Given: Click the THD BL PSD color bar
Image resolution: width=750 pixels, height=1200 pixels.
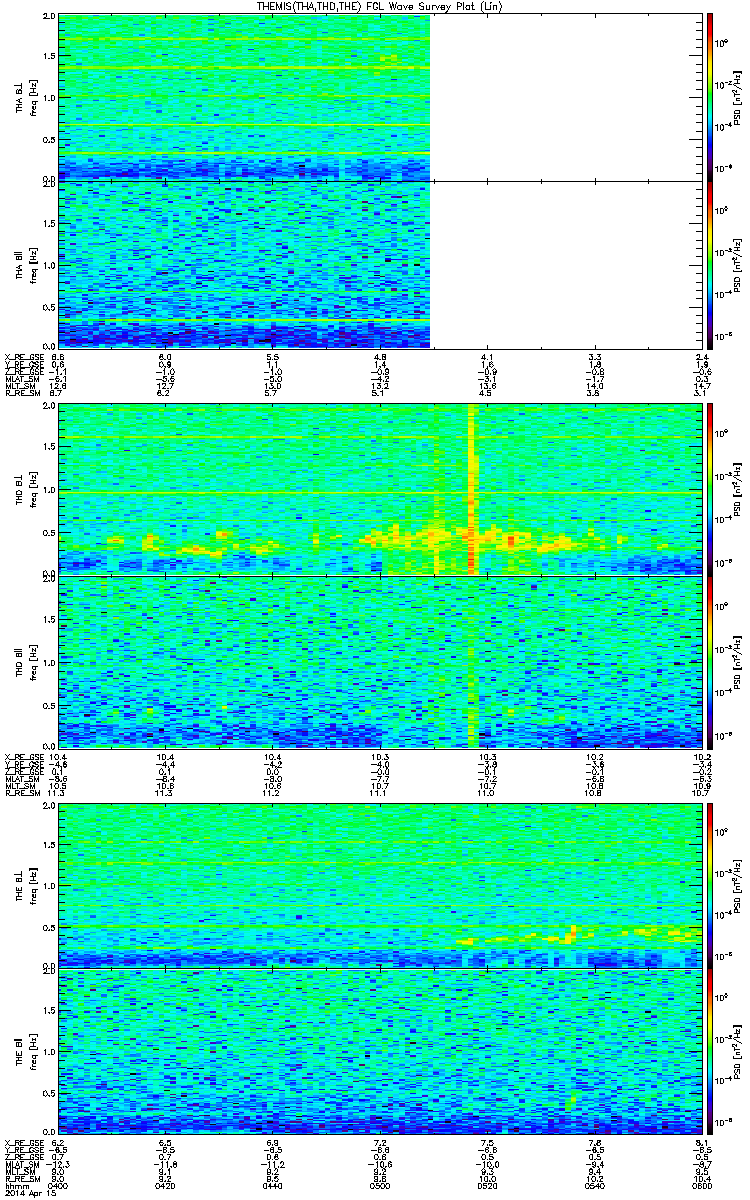Looking at the screenshot, I should click(x=709, y=489).
